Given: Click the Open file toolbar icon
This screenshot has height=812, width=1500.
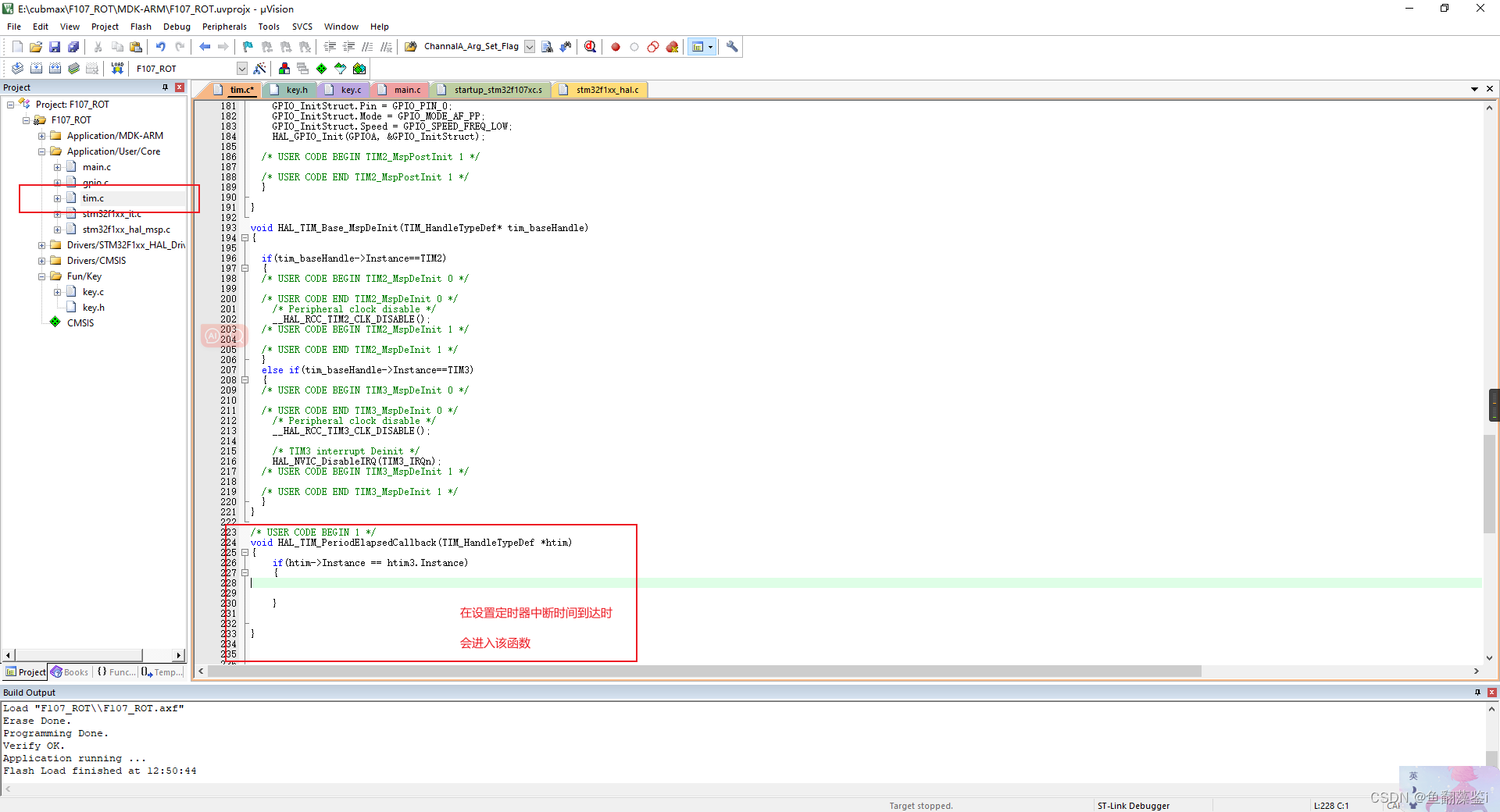Looking at the screenshot, I should [x=36, y=47].
